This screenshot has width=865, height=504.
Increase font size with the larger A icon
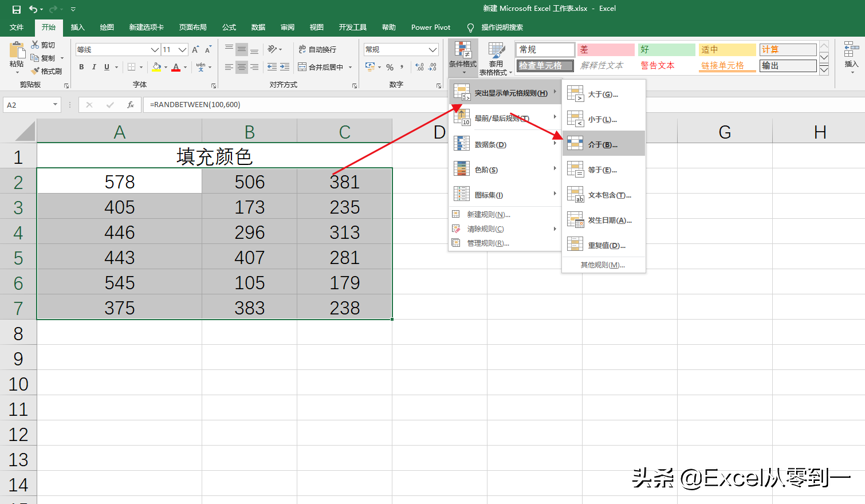pyautogui.click(x=195, y=50)
